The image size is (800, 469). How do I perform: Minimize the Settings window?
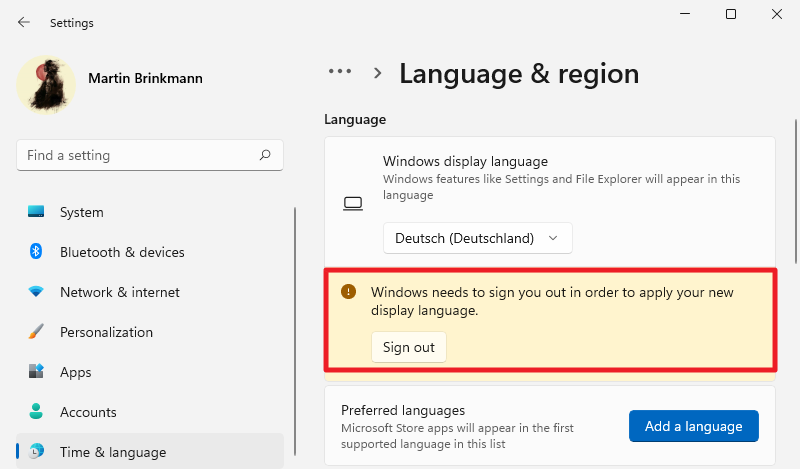coord(685,14)
